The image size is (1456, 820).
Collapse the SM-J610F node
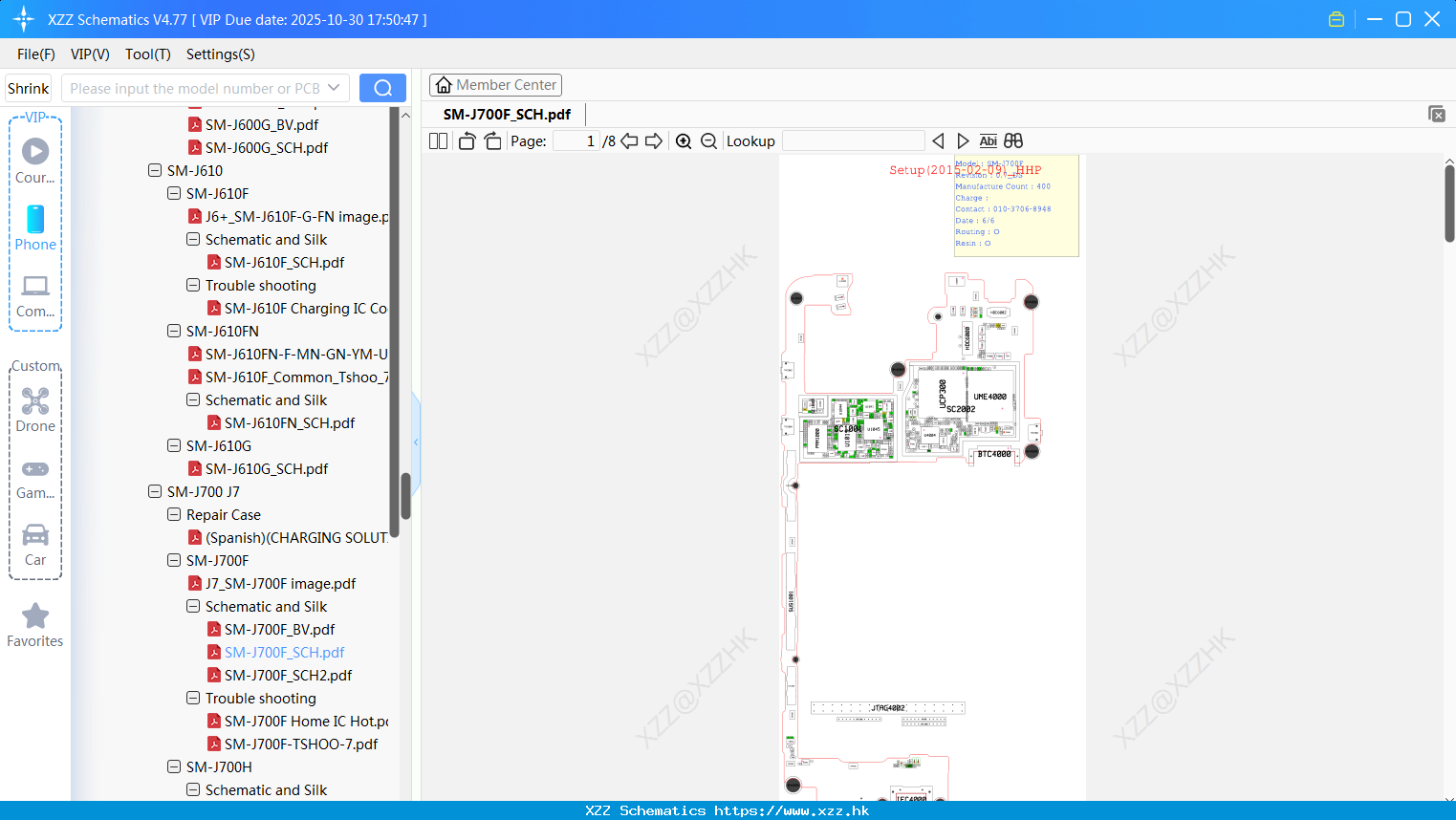(x=174, y=194)
